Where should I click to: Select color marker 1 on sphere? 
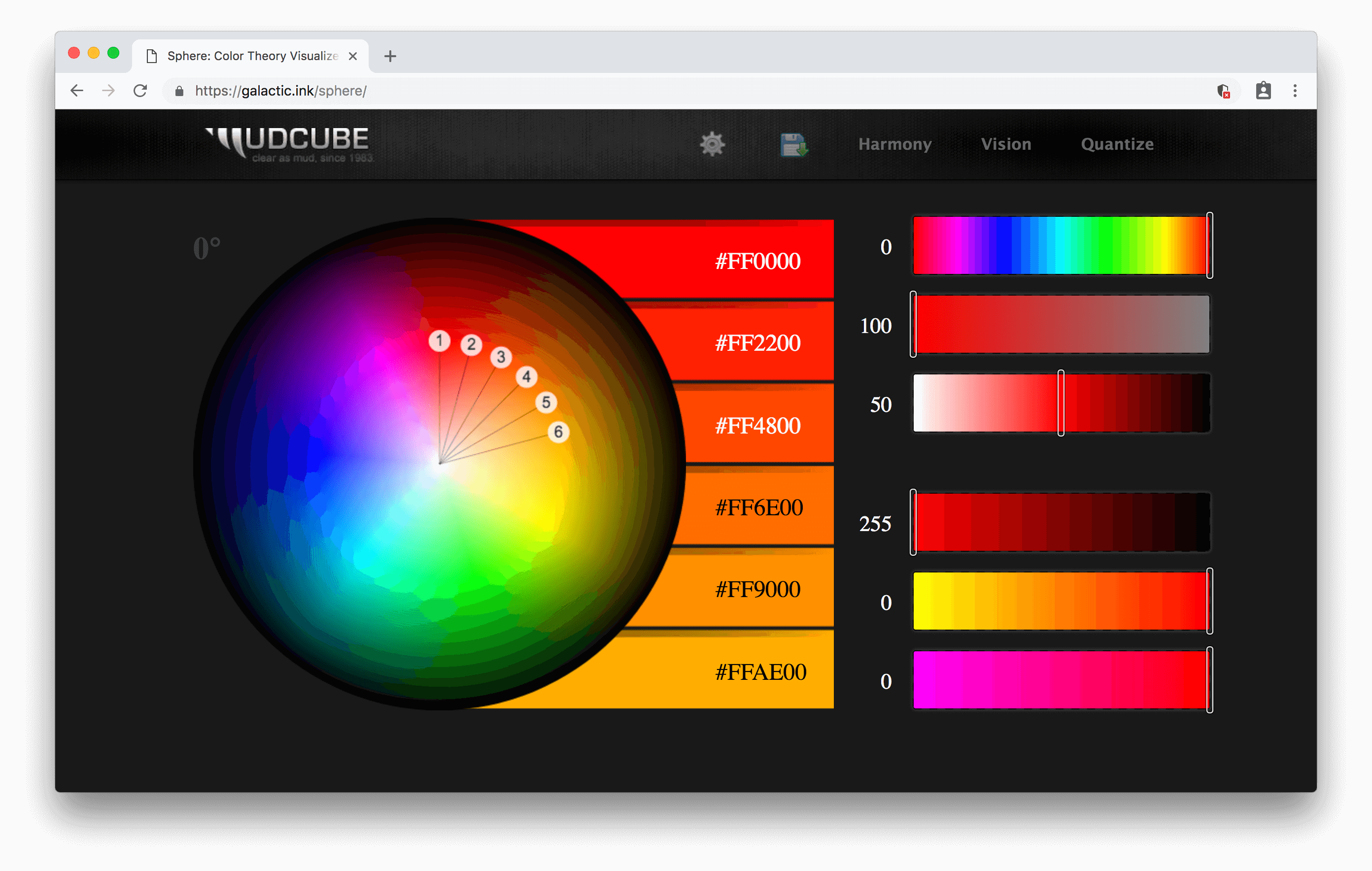pyautogui.click(x=439, y=340)
